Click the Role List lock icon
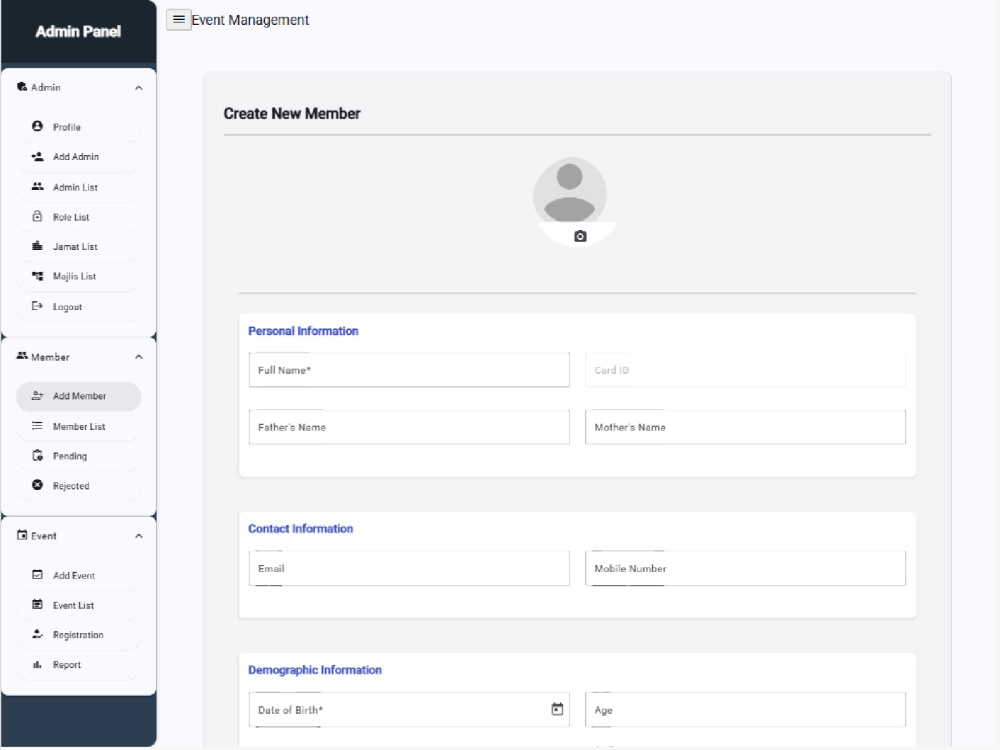Screen dimensions: 1000x750 [x=38, y=216]
